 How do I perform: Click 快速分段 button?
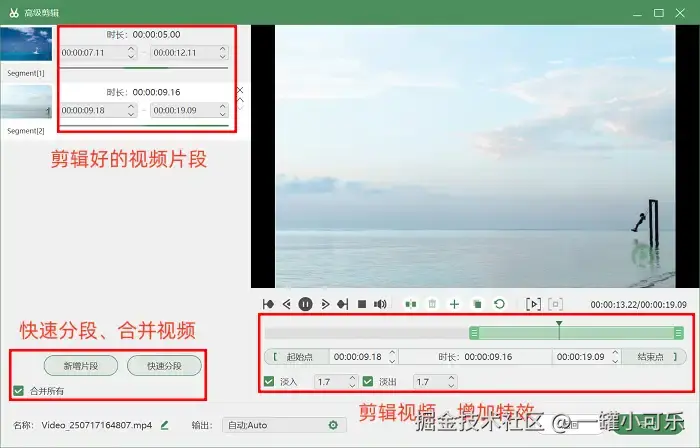(164, 366)
